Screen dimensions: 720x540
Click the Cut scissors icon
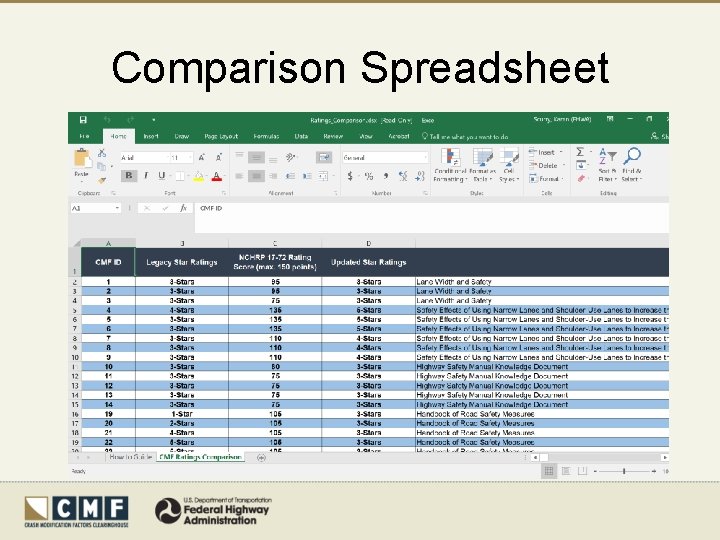102,153
